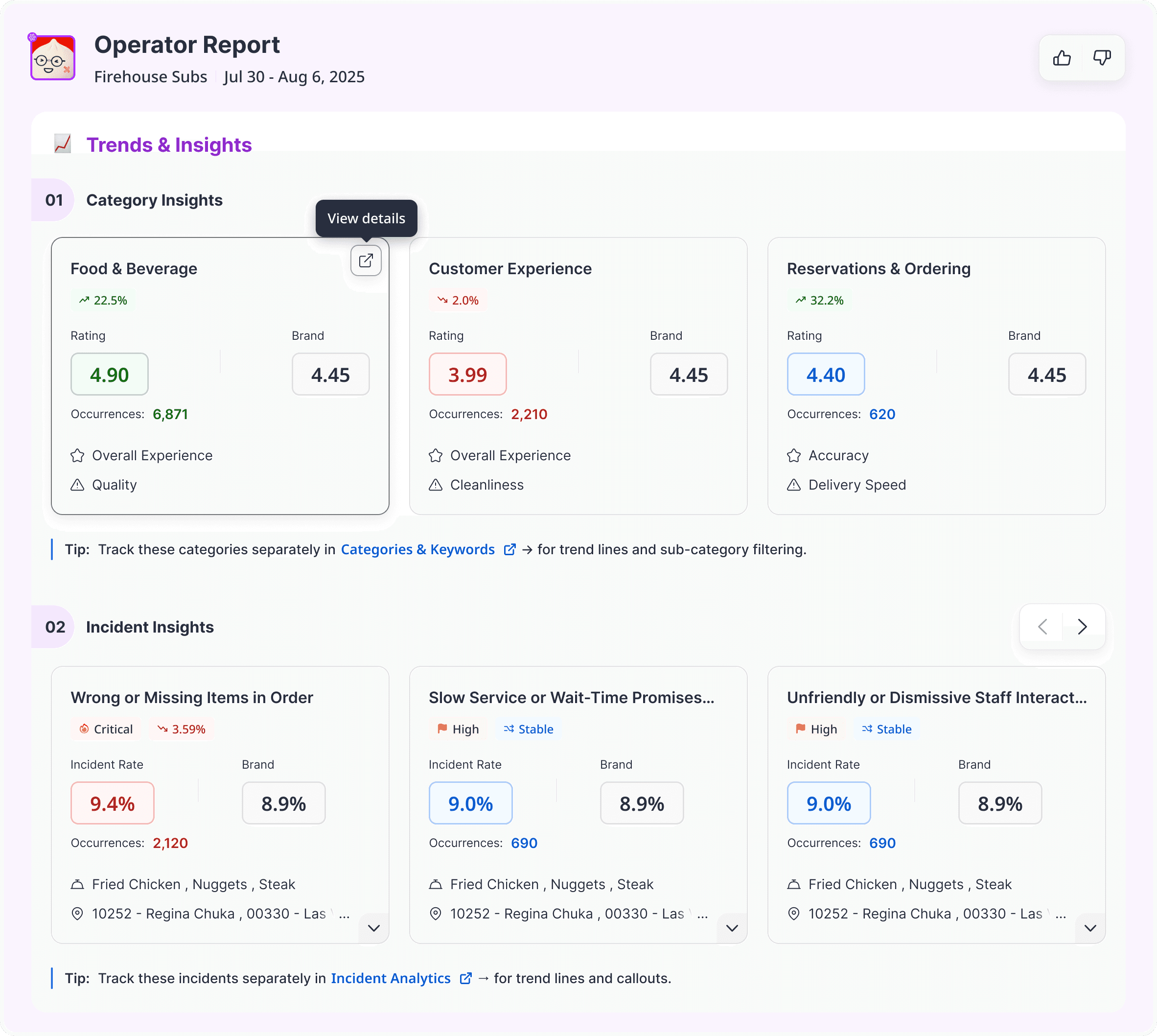Click Stable badge on Slow Service card
The height and width of the screenshot is (1036, 1157).
click(528, 729)
